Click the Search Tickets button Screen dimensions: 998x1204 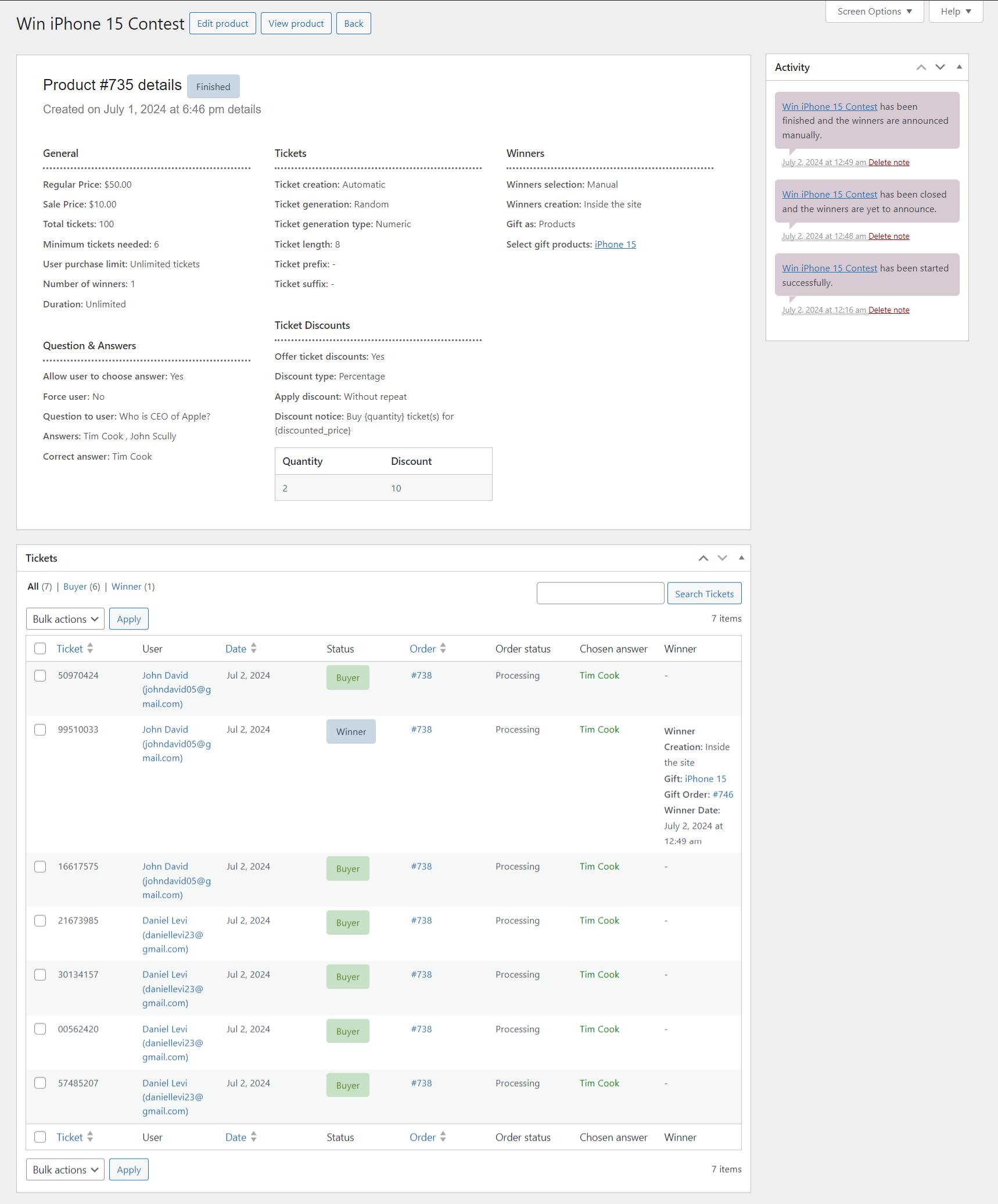[704, 594]
